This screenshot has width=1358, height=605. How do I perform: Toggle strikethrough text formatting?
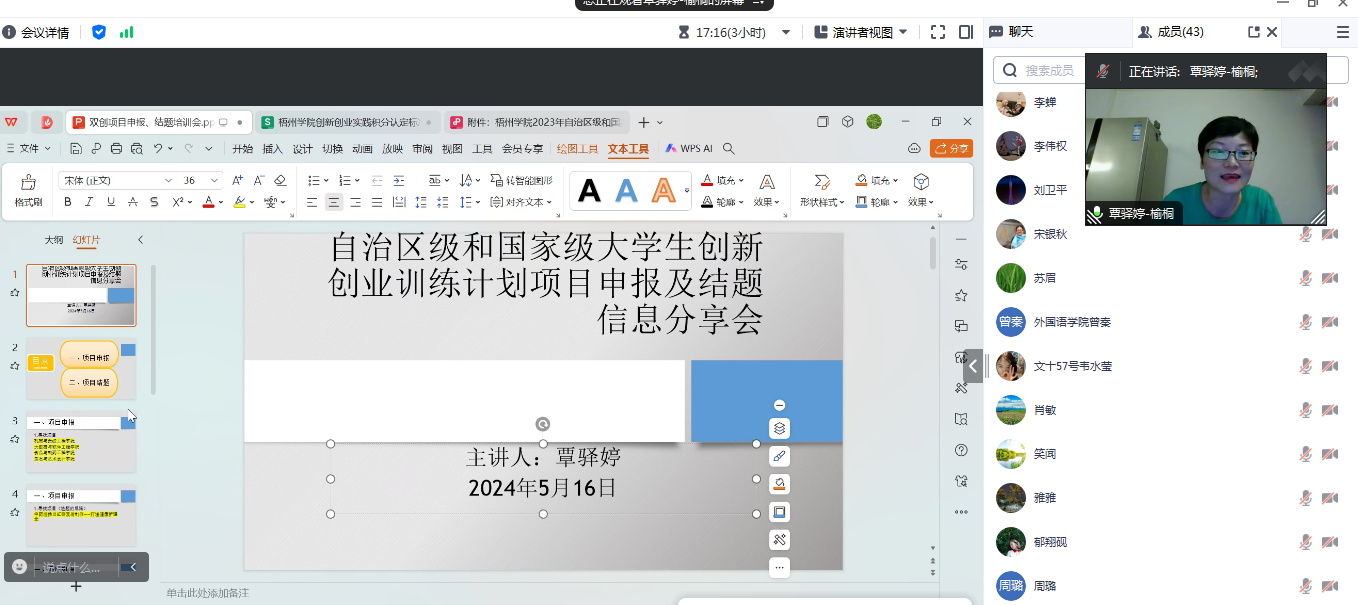[154, 202]
